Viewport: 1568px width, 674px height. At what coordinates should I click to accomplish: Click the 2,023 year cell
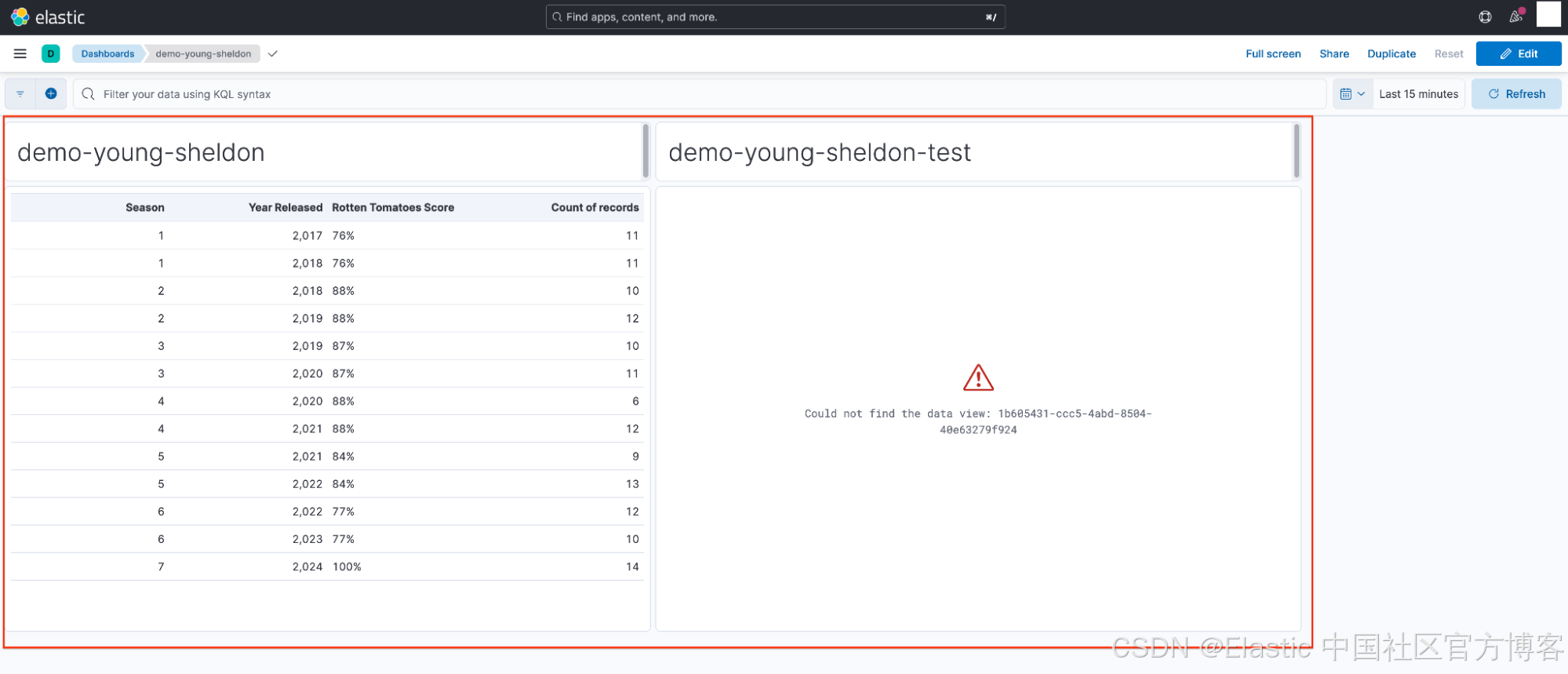pos(307,539)
